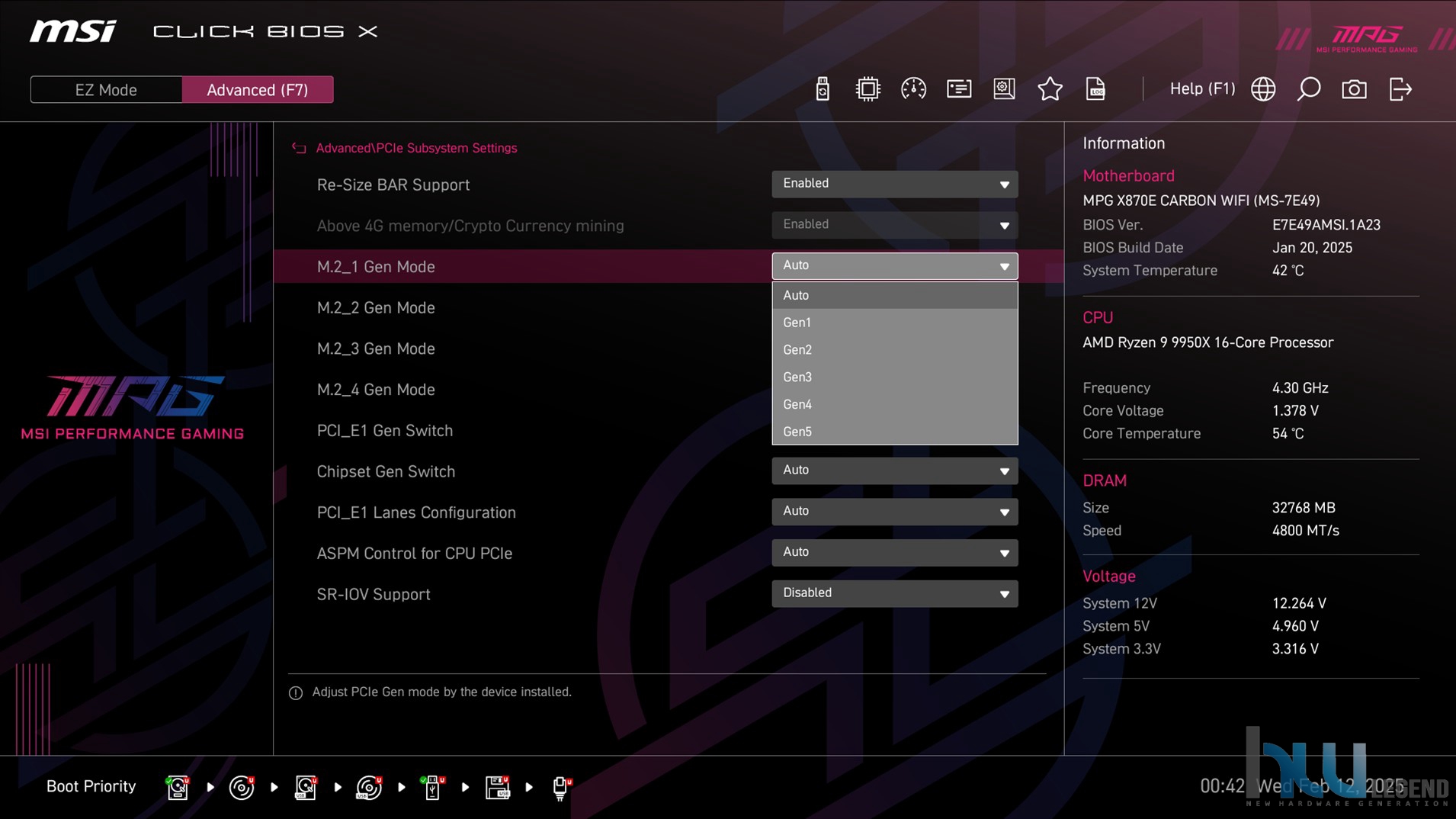This screenshot has width=1456, height=819.
Task: Open the M-Flash USB BIOS update icon
Action: pos(822,89)
